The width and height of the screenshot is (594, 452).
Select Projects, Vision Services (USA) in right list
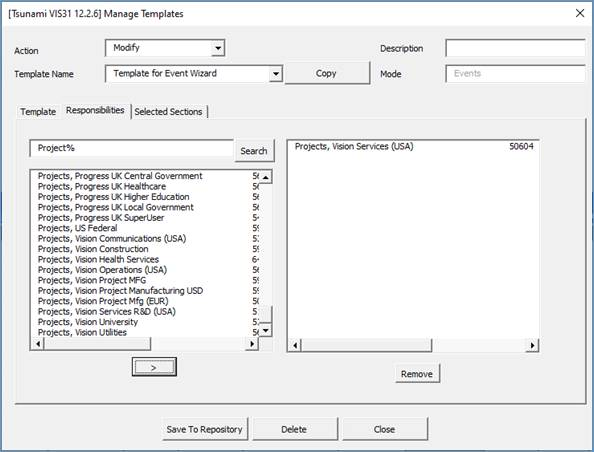point(414,146)
